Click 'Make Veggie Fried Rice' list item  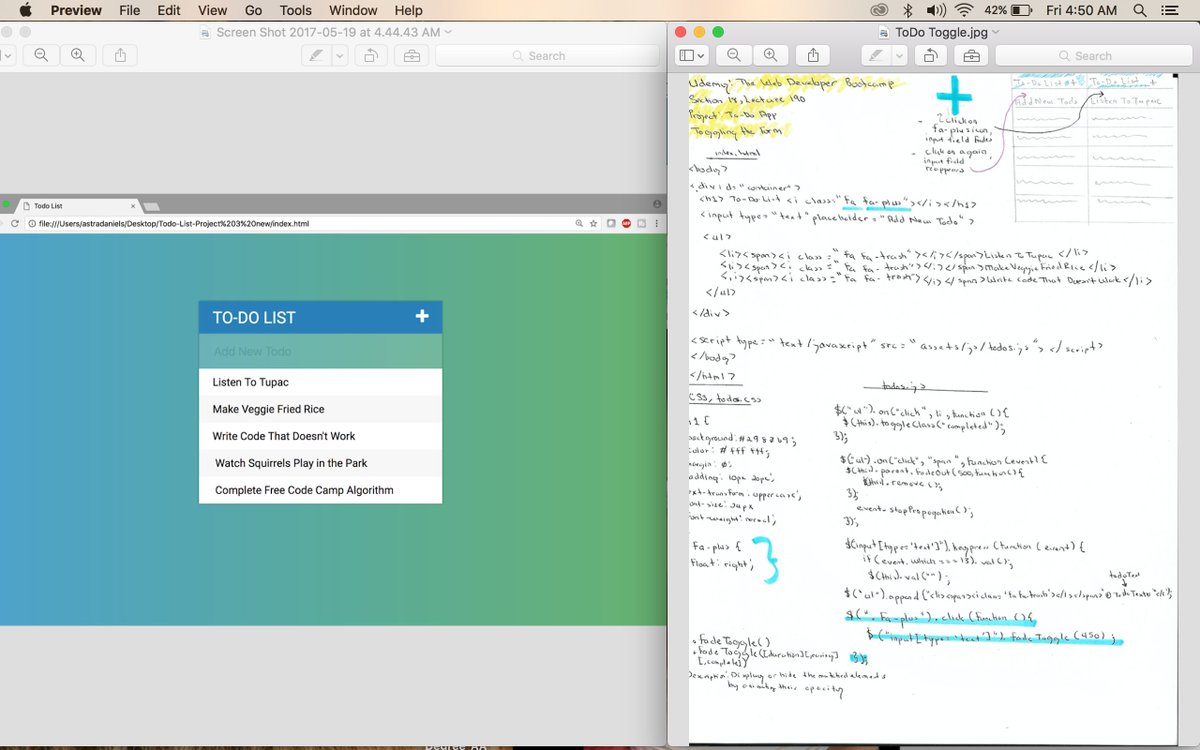pos(320,409)
